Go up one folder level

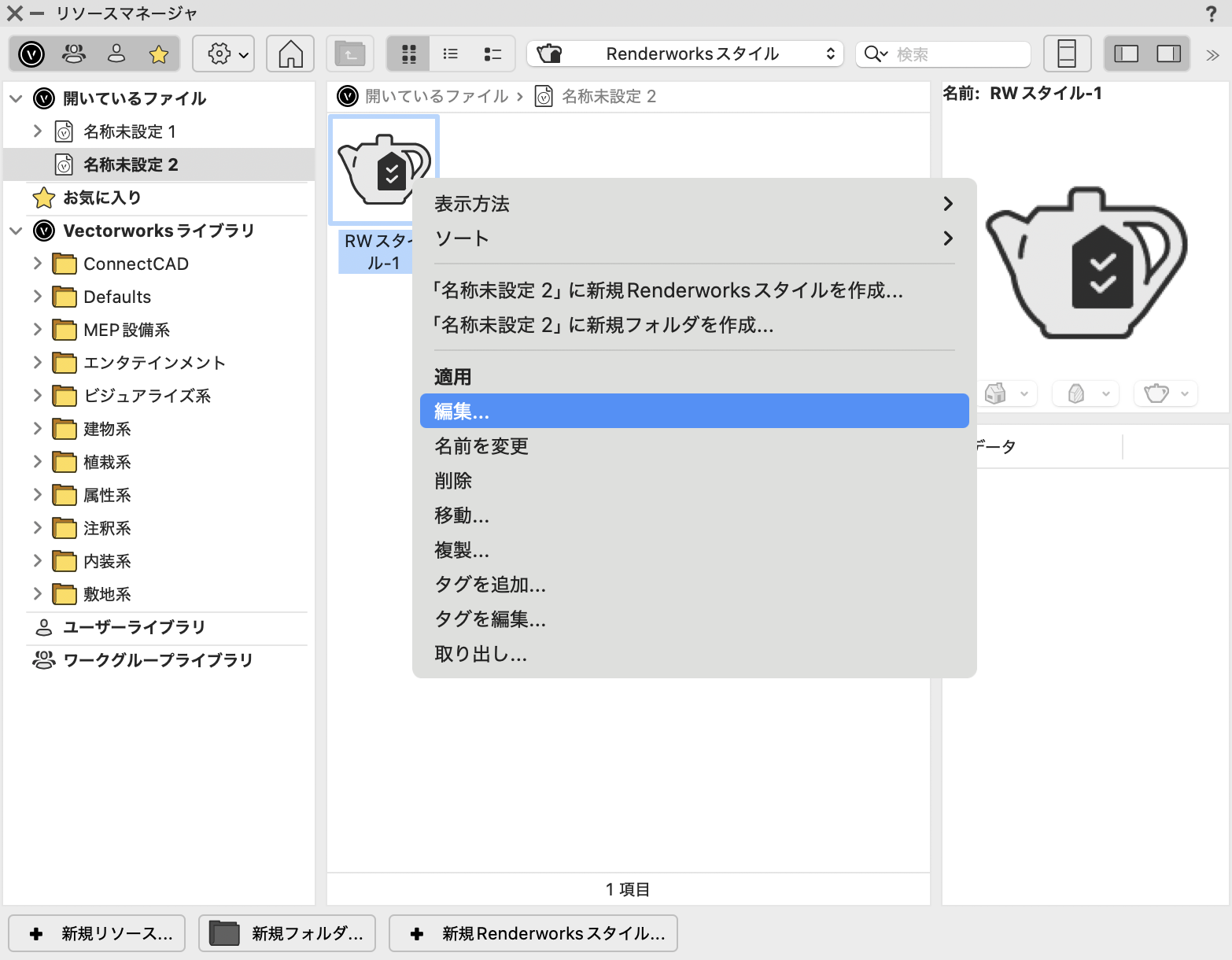click(x=350, y=54)
